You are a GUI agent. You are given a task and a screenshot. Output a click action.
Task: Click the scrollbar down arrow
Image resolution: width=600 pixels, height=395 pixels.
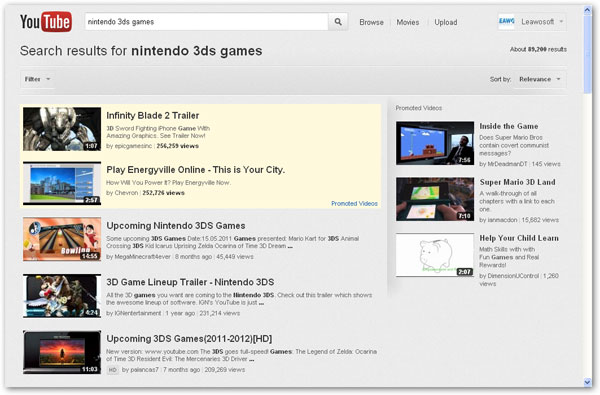tap(587, 382)
